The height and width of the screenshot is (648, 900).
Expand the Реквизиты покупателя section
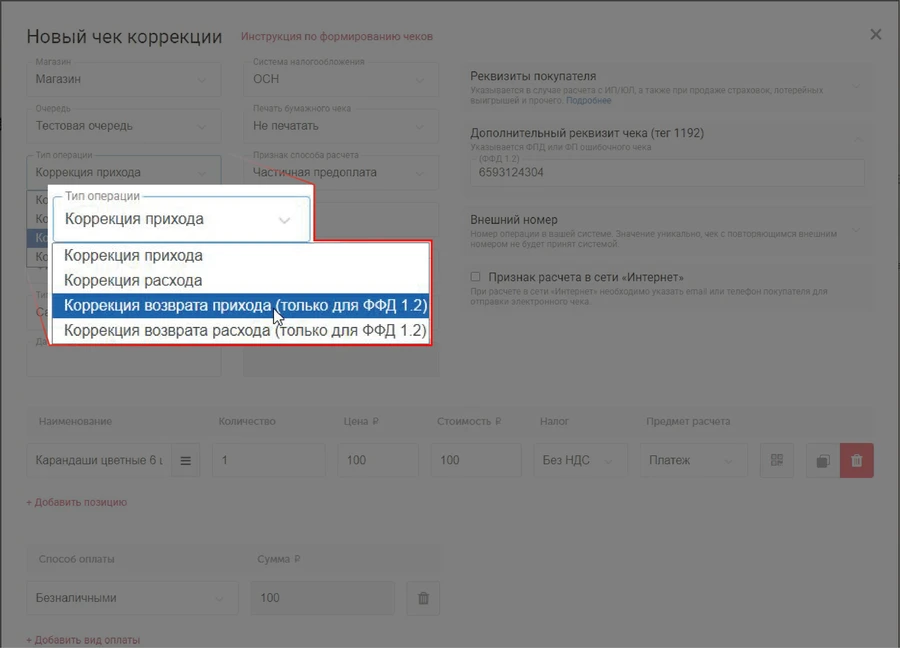[x=855, y=84]
